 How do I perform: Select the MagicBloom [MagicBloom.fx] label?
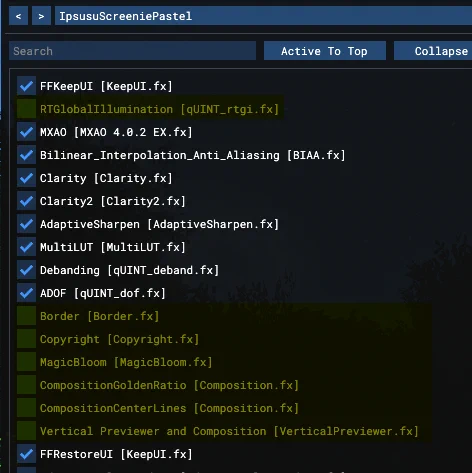(126, 362)
